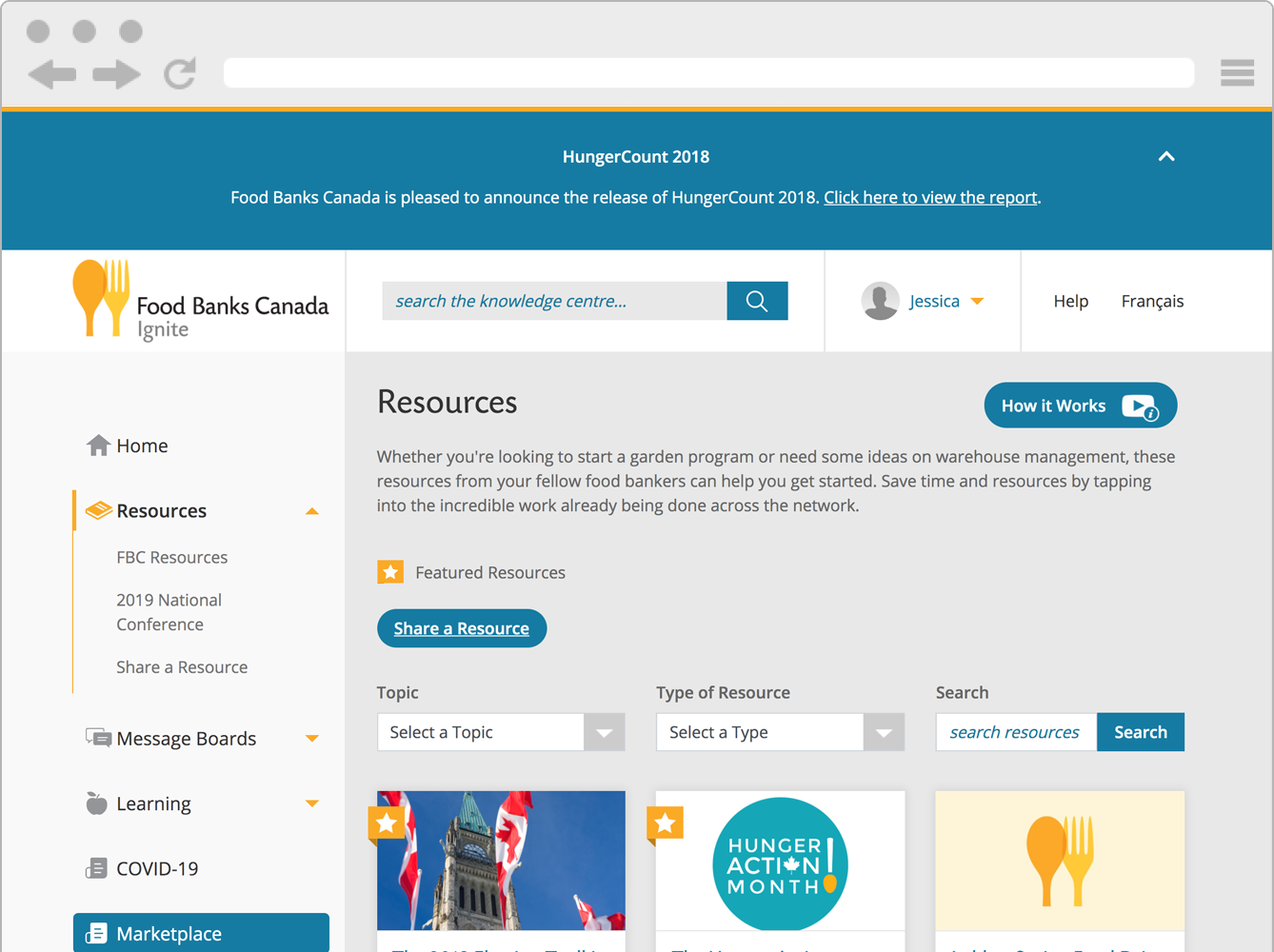Open the Select a Type dropdown
The height and width of the screenshot is (952, 1274).
780,732
